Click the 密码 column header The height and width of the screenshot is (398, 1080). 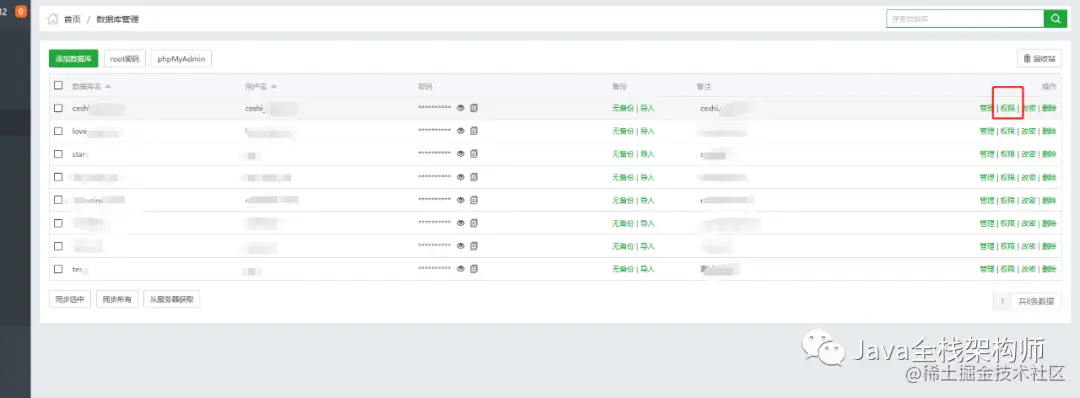(425, 86)
